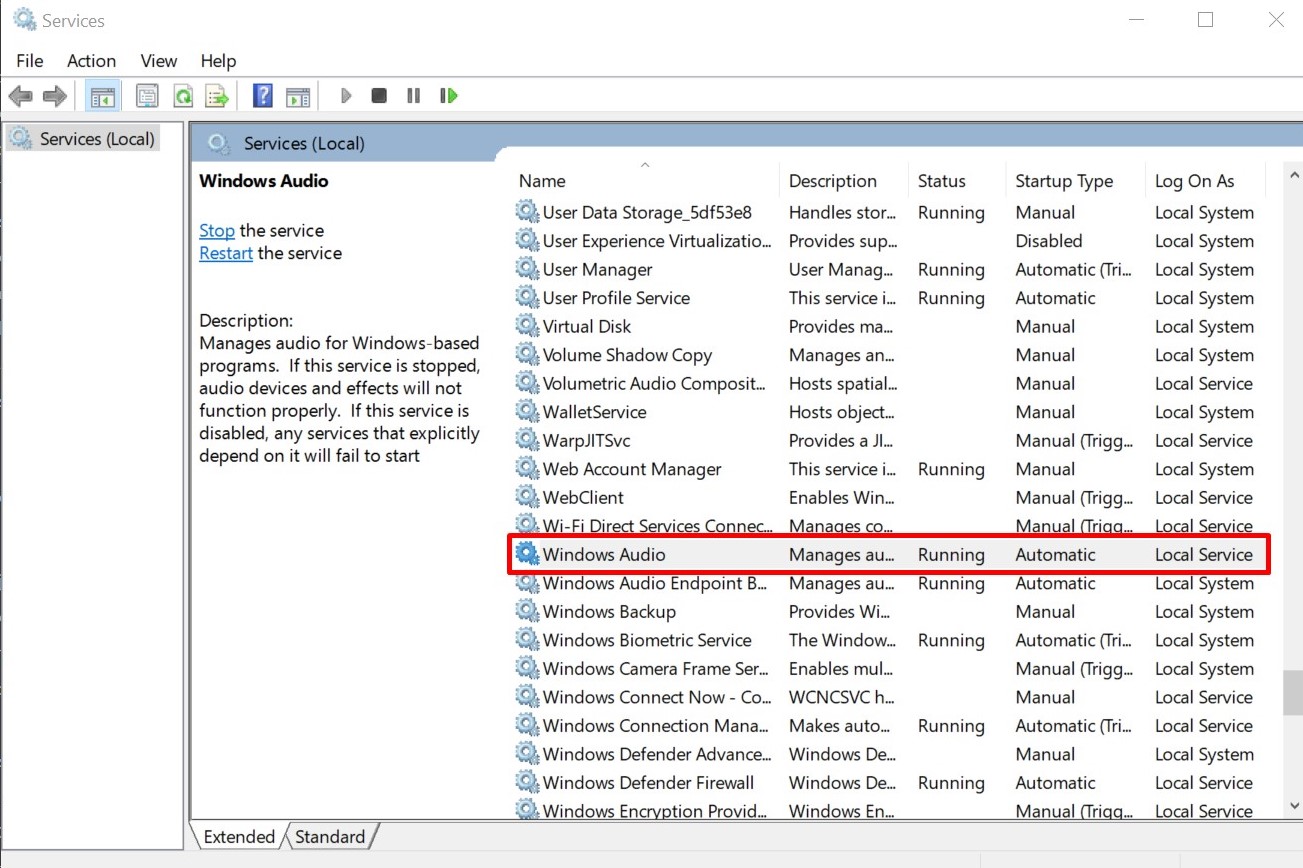Click Automatic startup type of Windows Defender Firewall
Screen dimensions: 1303x868
click(1055, 782)
